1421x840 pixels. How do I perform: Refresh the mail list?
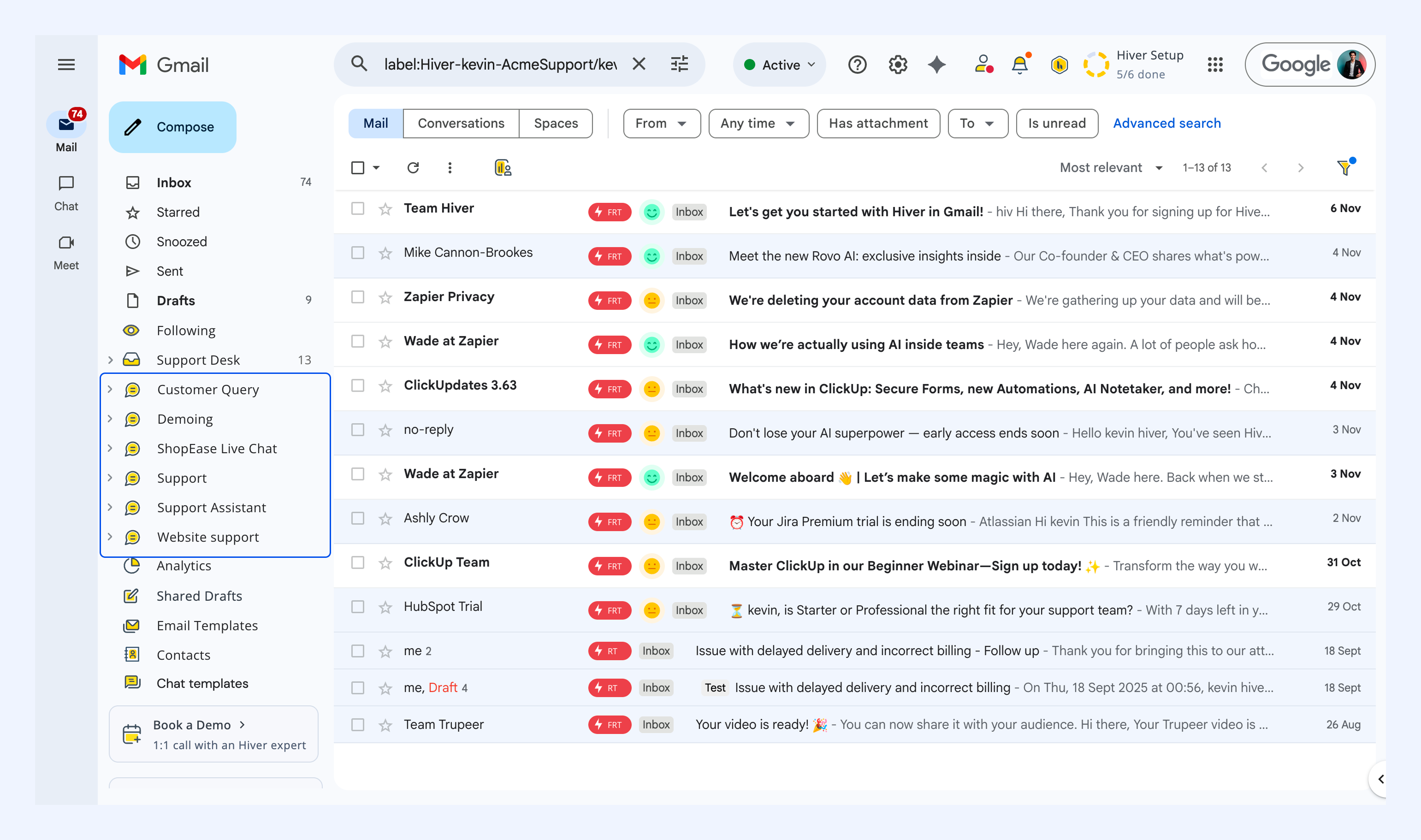pyautogui.click(x=413, y=167)
